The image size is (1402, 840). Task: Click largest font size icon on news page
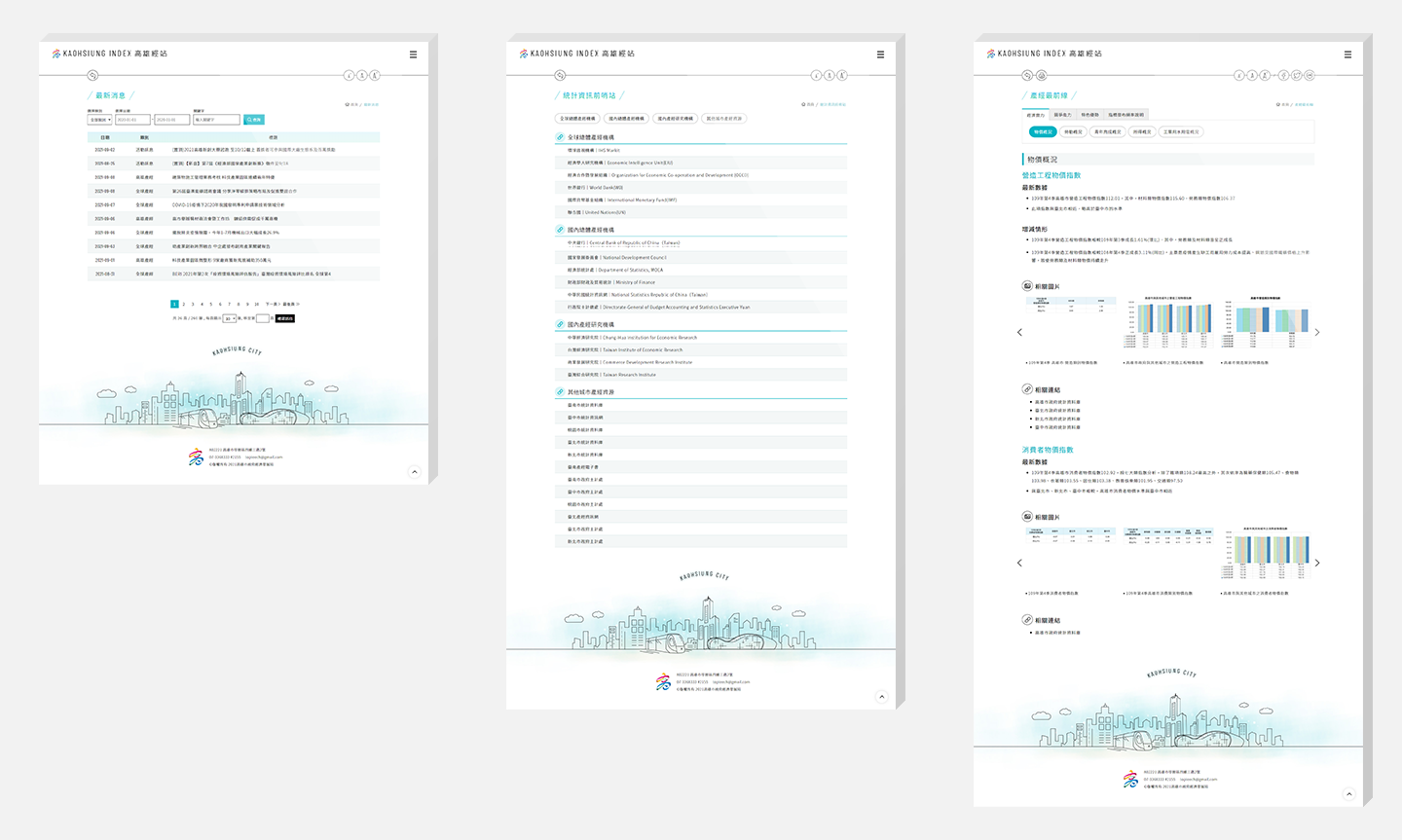(x=375, y=75)
